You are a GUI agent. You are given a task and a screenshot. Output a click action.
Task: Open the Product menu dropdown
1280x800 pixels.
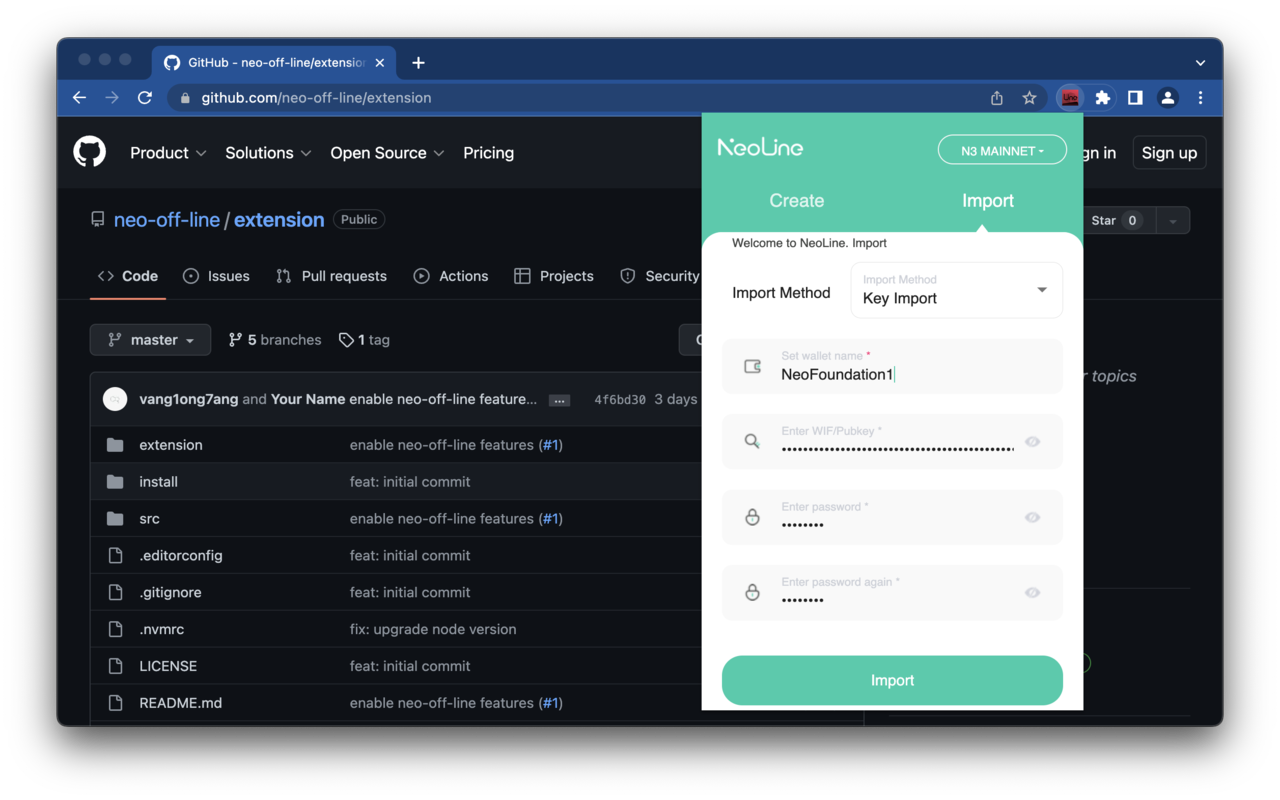[168, 153]
